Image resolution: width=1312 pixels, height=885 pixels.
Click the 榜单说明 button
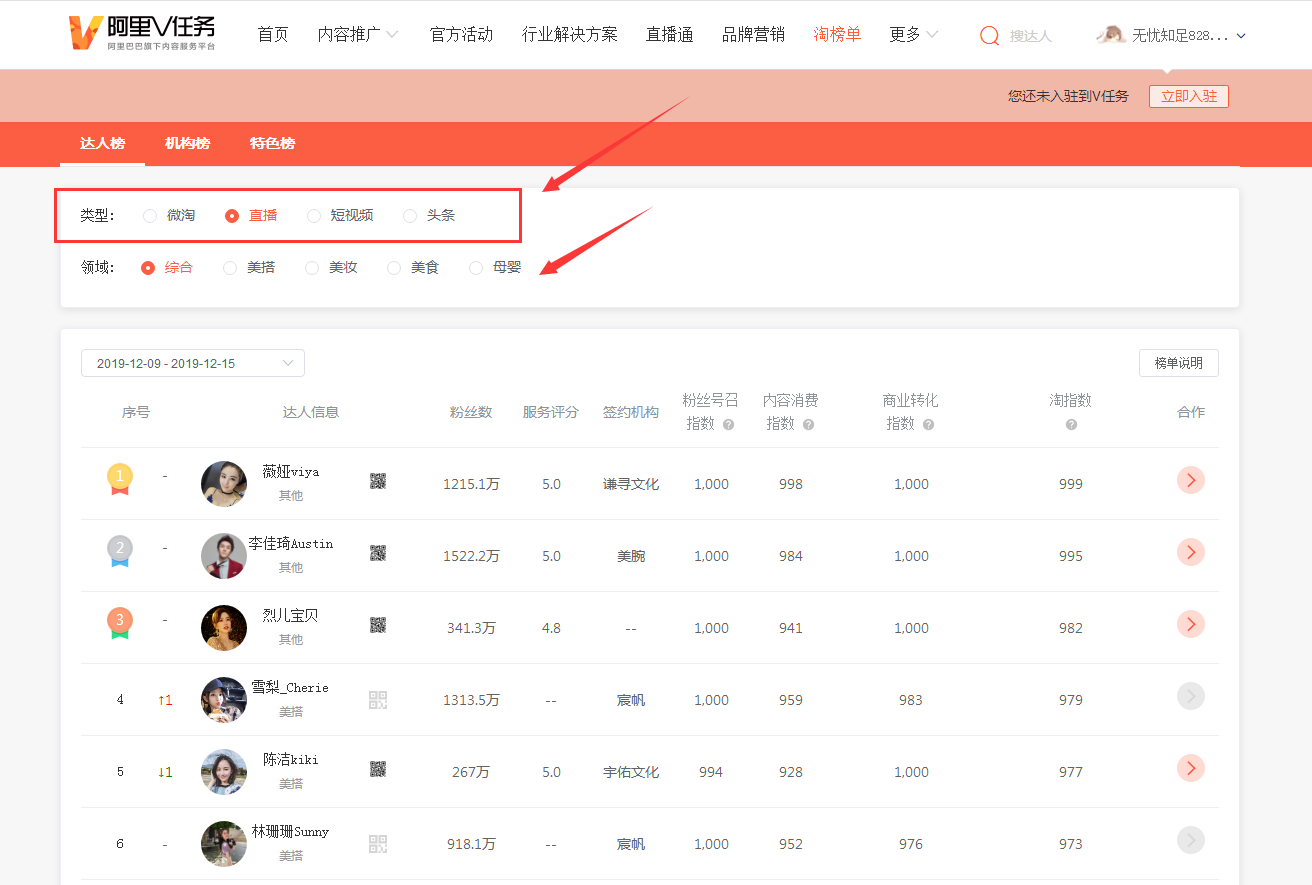click(1179, 363)
